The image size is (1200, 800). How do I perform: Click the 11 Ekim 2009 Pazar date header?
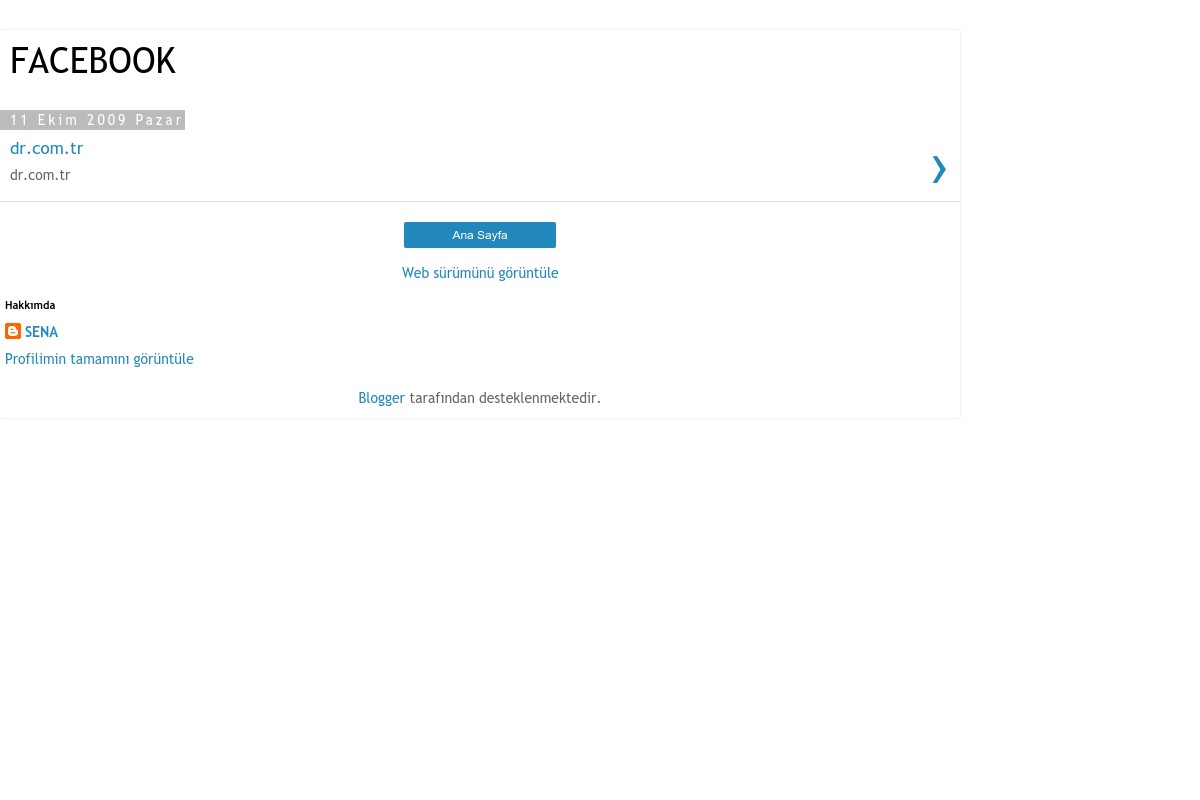tap(93, 120)
